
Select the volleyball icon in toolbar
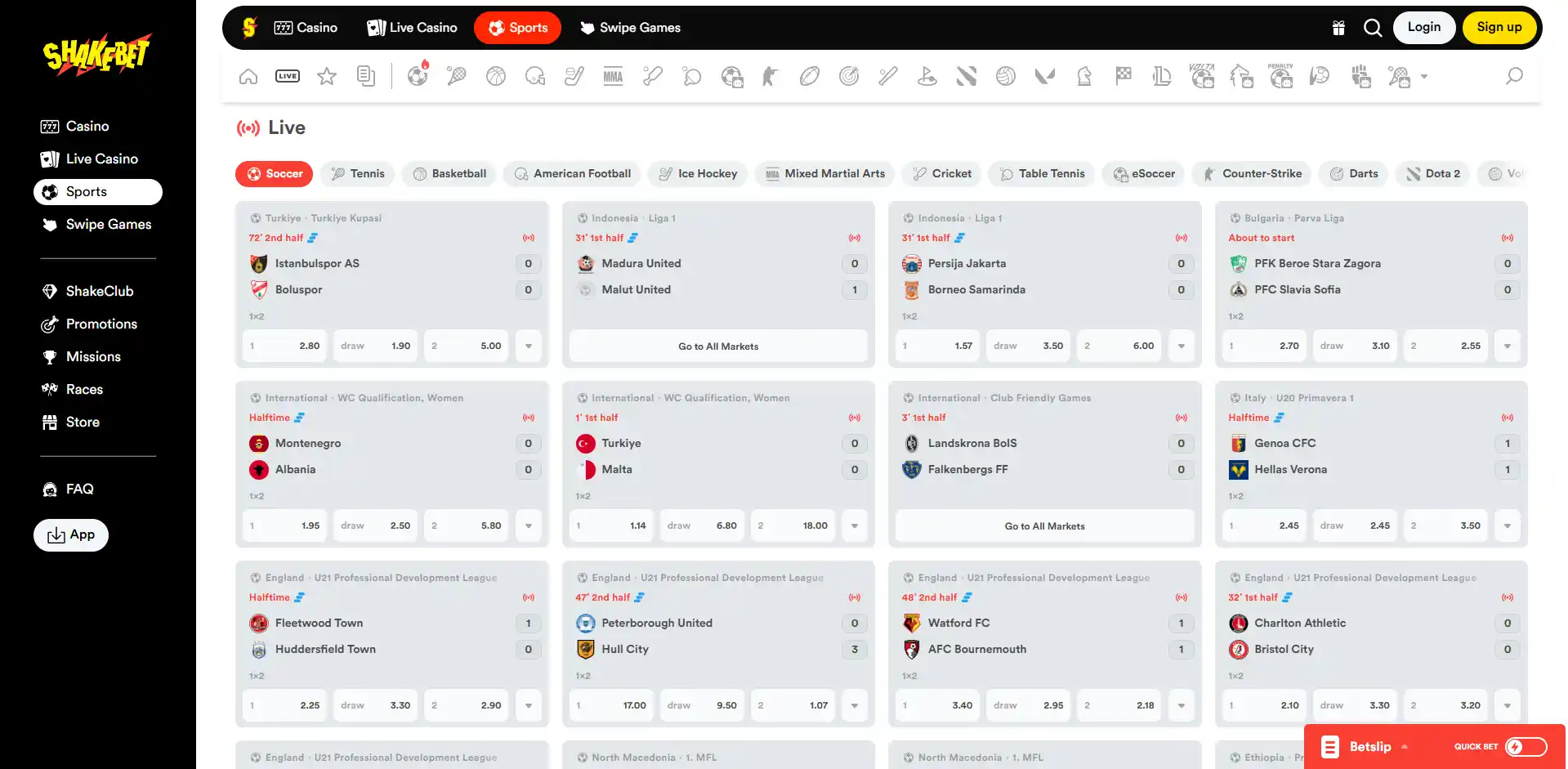coord(1006,77)
